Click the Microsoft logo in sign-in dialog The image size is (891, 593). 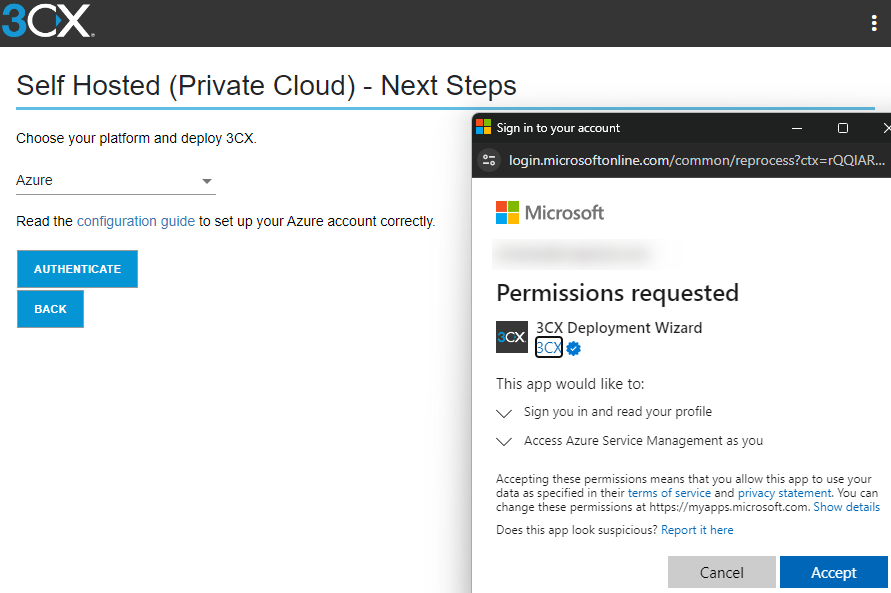tap(550, 213)
